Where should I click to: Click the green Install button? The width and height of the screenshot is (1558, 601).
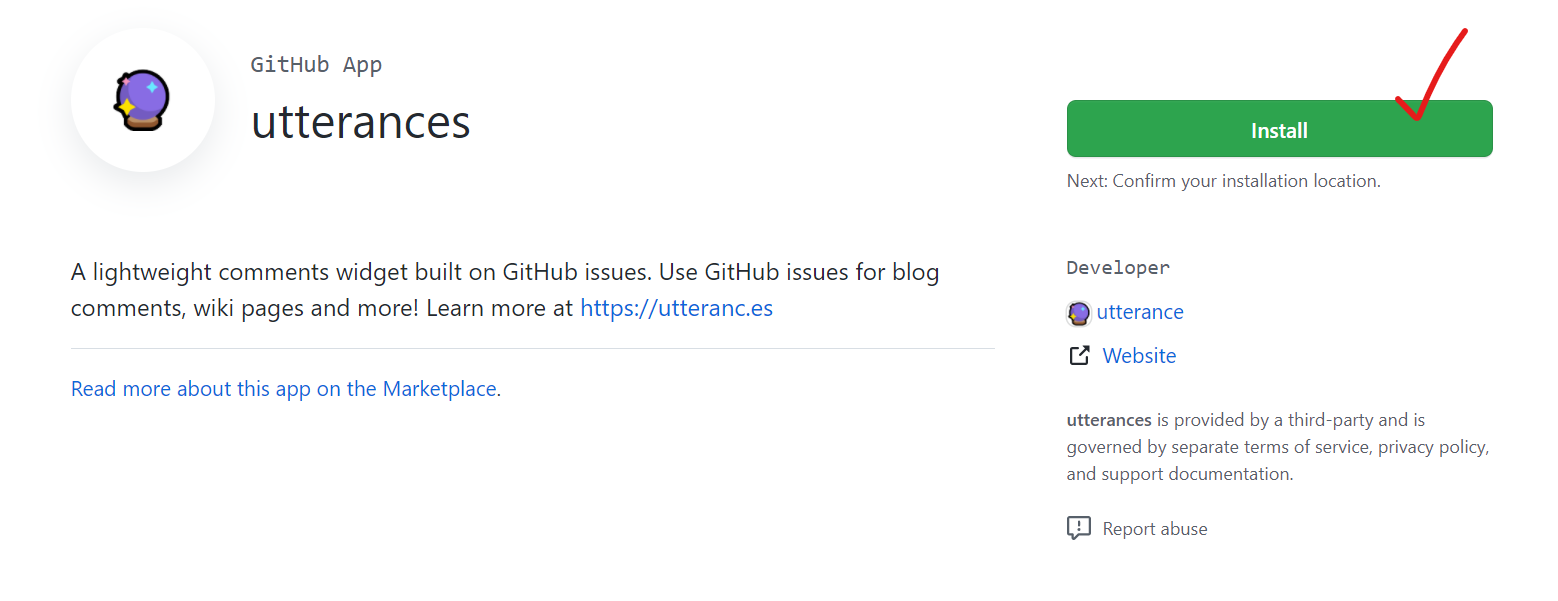coord(1279,129)
